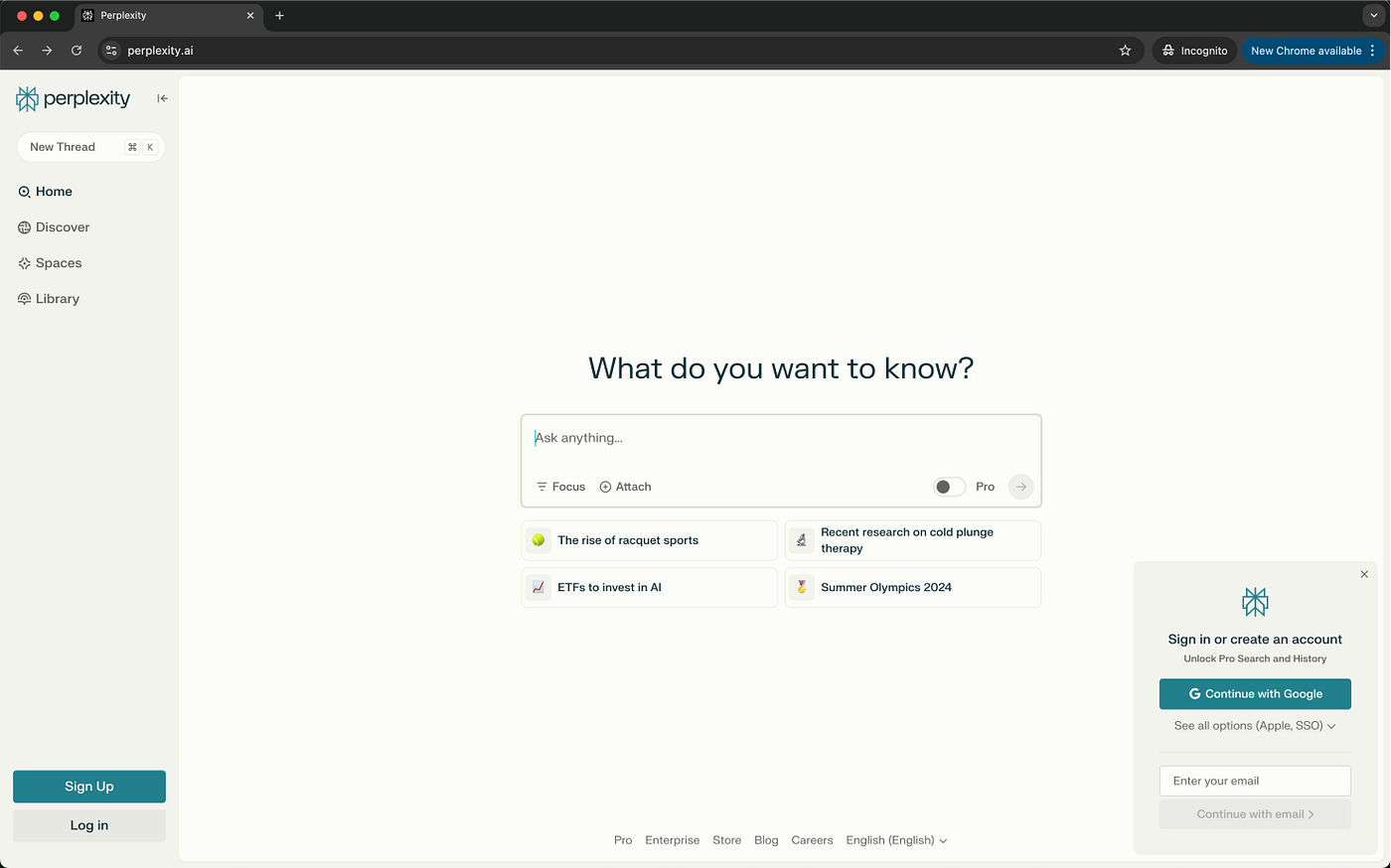The width and height of the screenshot is (1391, 868).
Task: Click New Chrome available button
Action: pyautogui.click(x=1306, y=51)
